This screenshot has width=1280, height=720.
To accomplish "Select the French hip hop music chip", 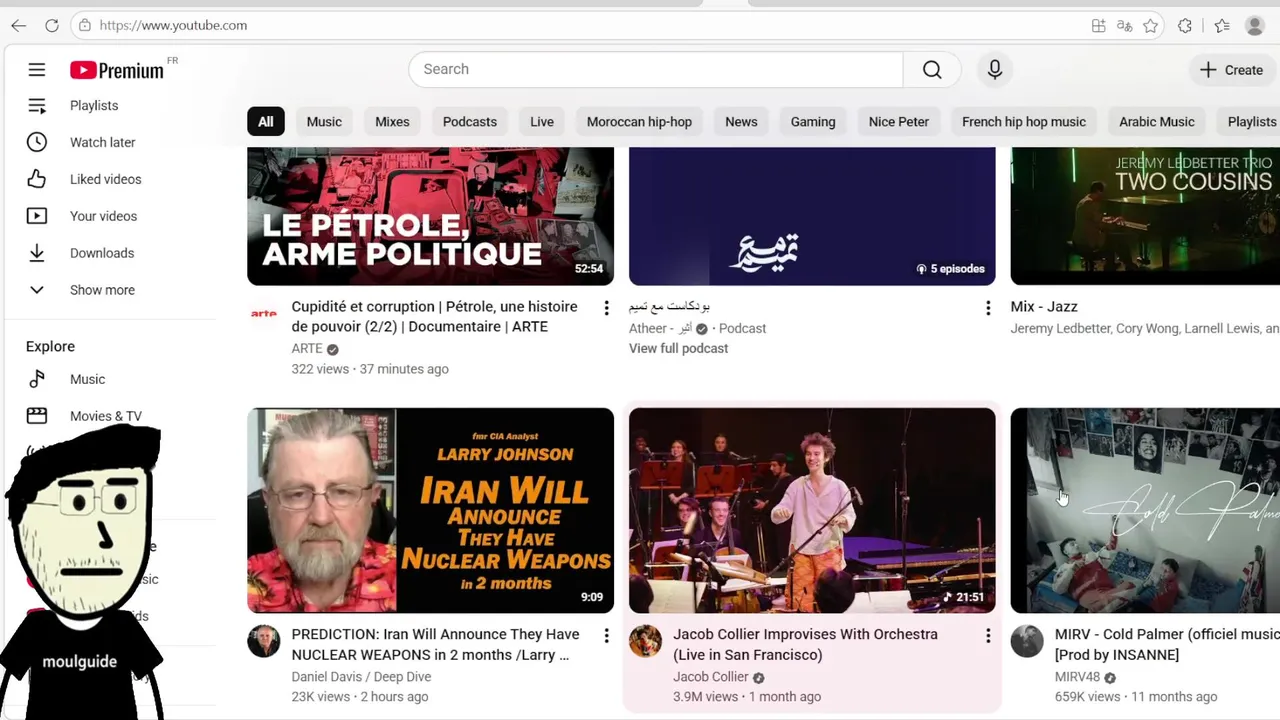I will [x=1024, y=122].
